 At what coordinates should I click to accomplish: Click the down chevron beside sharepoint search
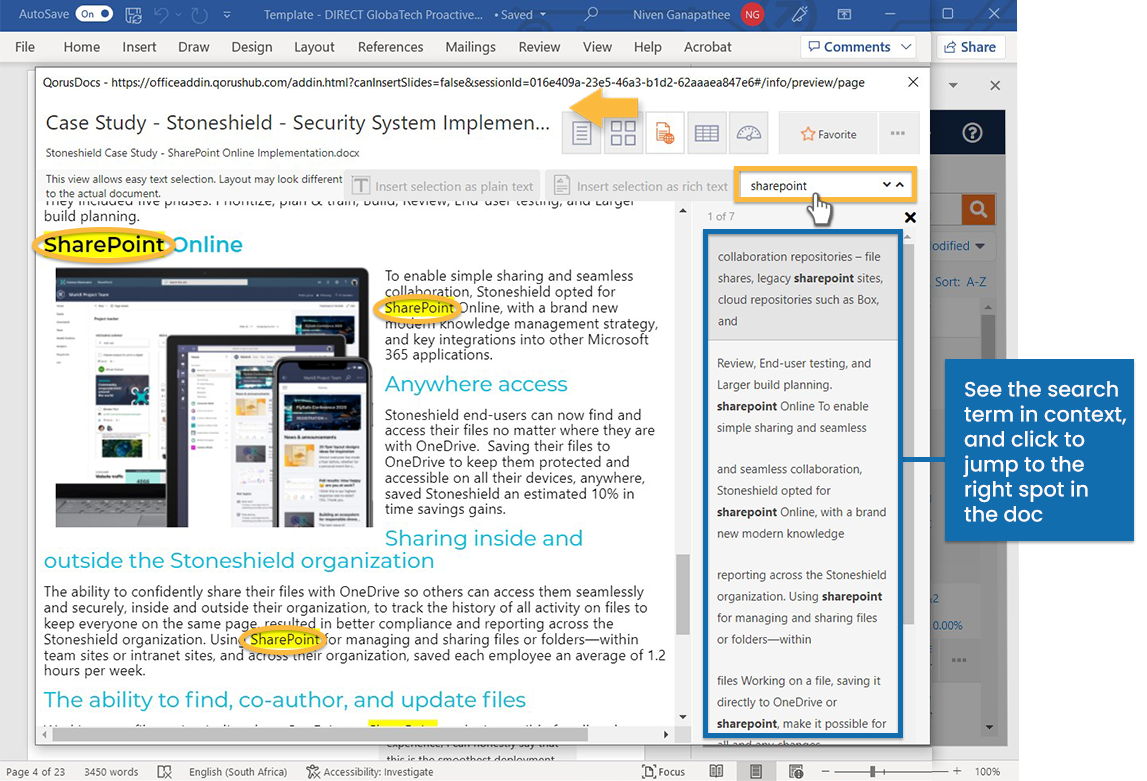coord(886,185)
